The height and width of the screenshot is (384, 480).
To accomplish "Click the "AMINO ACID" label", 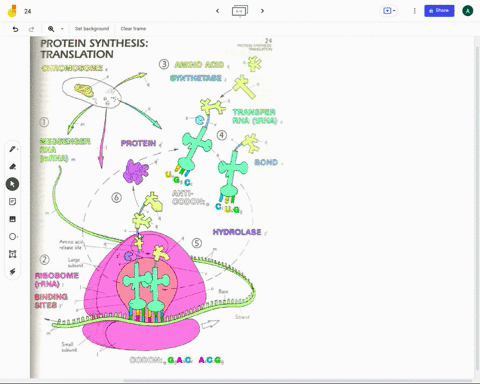I will click(x=199, y=65).
